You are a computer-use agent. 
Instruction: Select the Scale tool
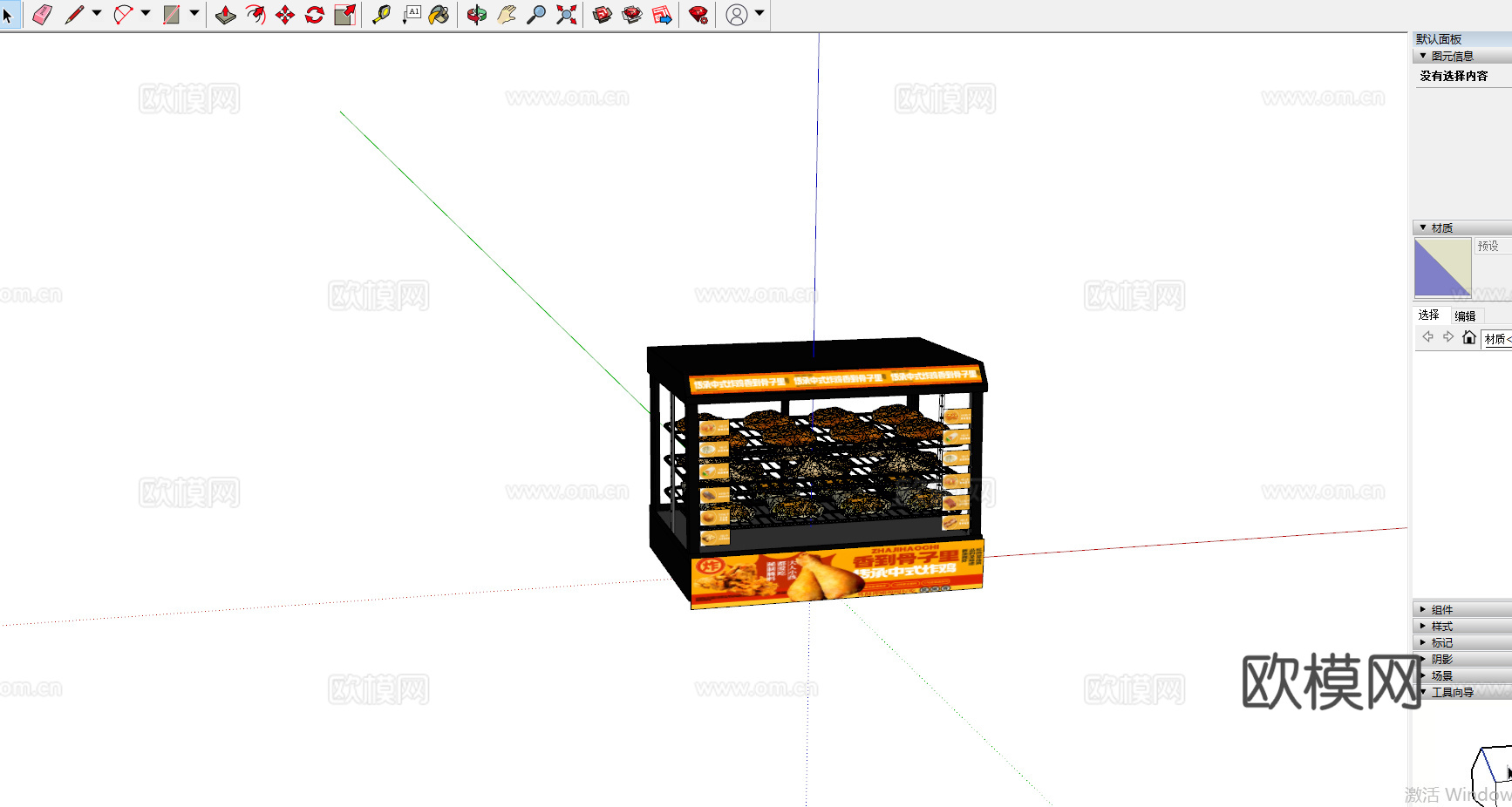pyautogui.click(x=345, y=15)
